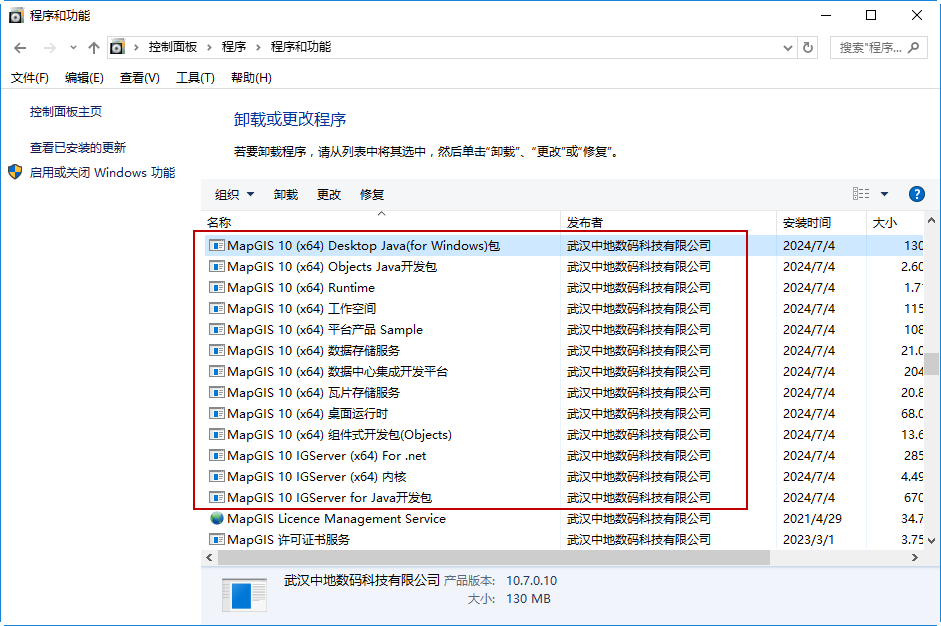Click the 2023/3/1 install date cell
The image size is (941, 626).
(x=808, y=540)
